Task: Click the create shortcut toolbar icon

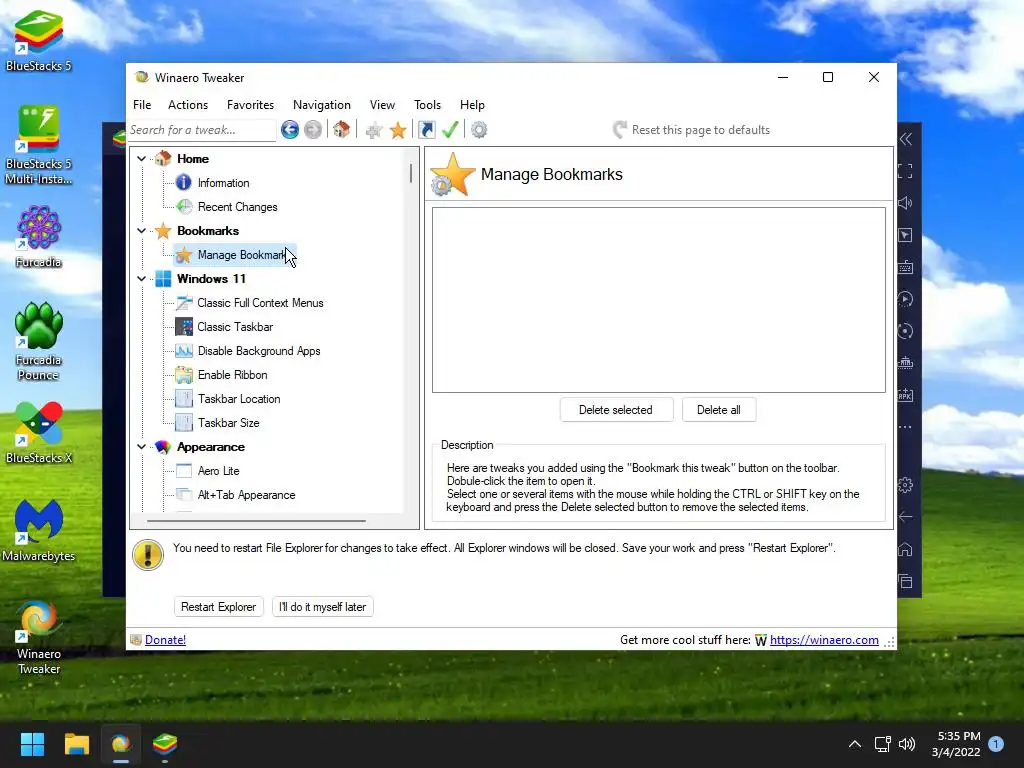Action: [x=426, y=129]
